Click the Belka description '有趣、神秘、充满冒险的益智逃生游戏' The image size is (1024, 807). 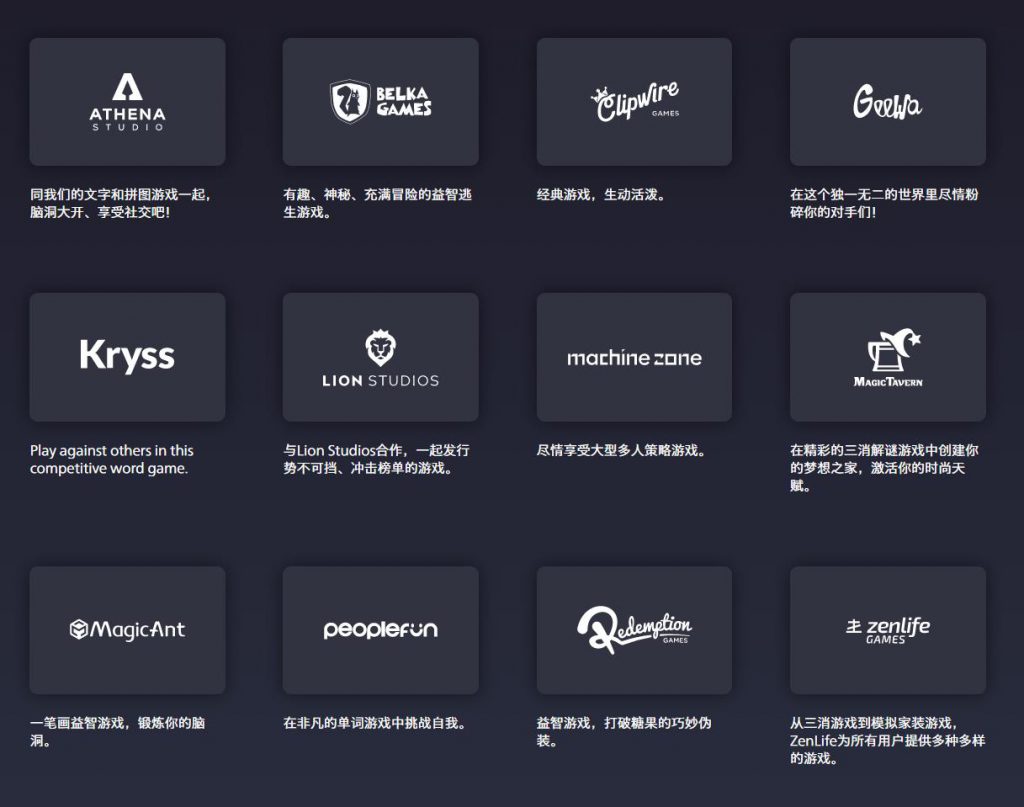pos(377,203)
